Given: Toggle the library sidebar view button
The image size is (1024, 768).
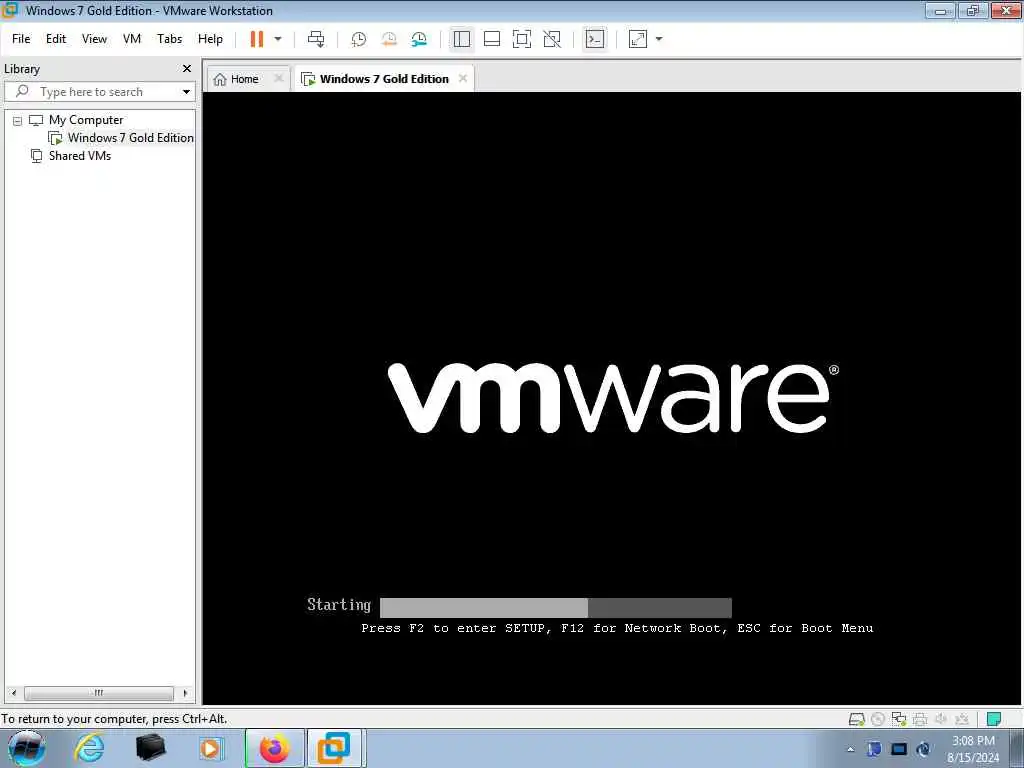Looking at the screenshot, I should point(462,39).
